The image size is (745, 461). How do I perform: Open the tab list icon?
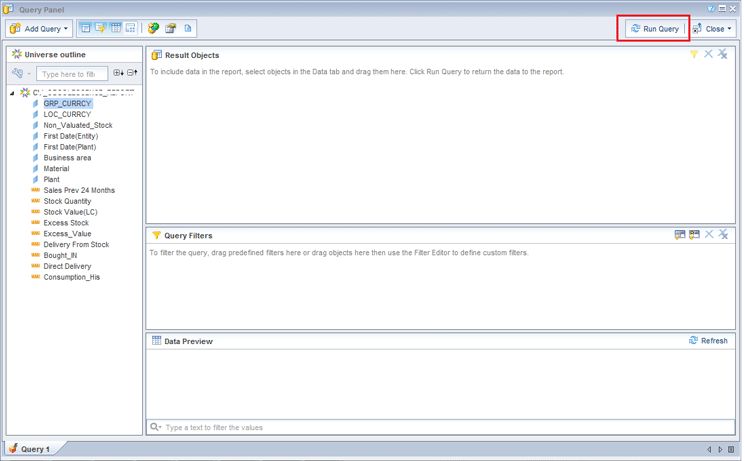pos(731,449)
